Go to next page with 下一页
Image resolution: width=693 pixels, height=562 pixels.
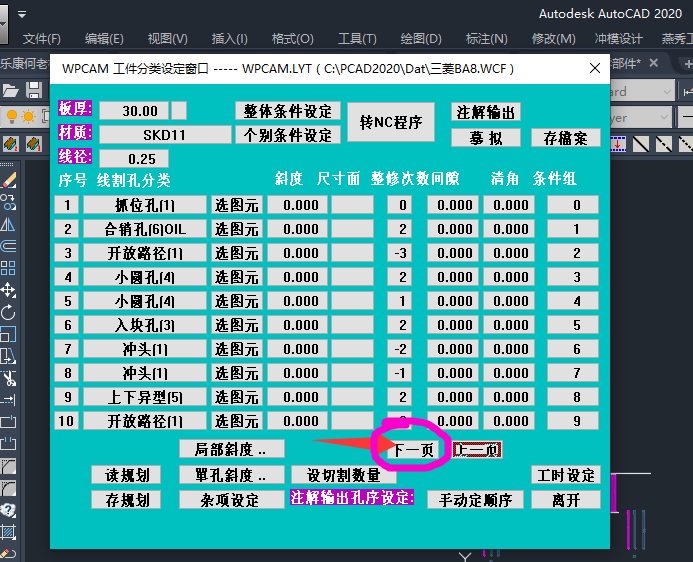pos(413,450)
